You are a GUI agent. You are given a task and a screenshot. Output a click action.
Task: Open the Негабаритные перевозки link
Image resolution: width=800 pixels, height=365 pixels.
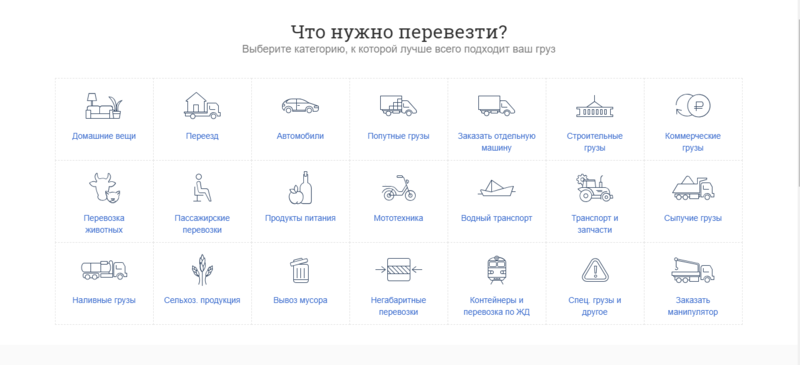[x=398, y=306]
